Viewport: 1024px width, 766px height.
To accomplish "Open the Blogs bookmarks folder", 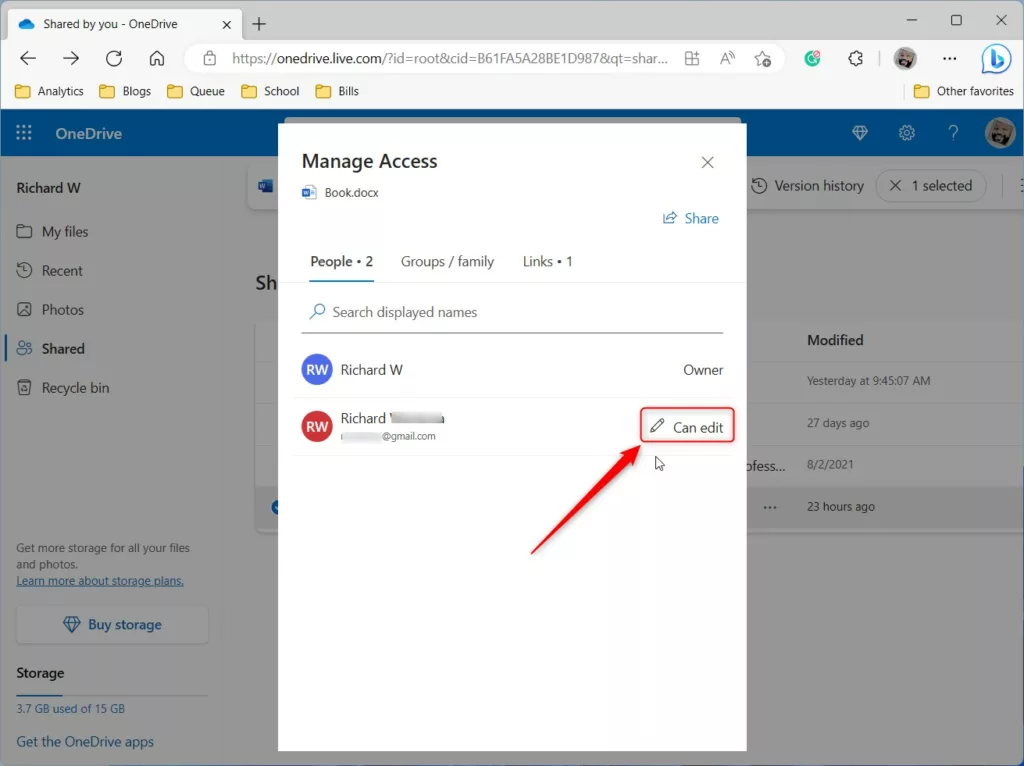I will click(125, 91).
